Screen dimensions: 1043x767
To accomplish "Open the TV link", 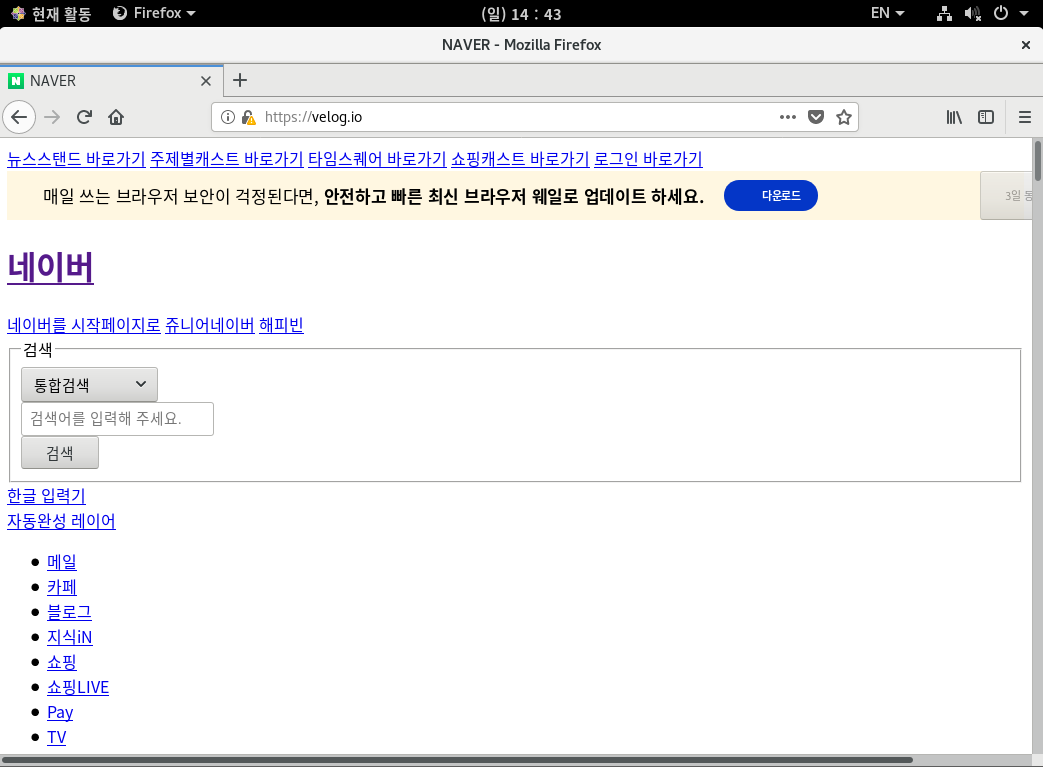I will click(57, 737).
